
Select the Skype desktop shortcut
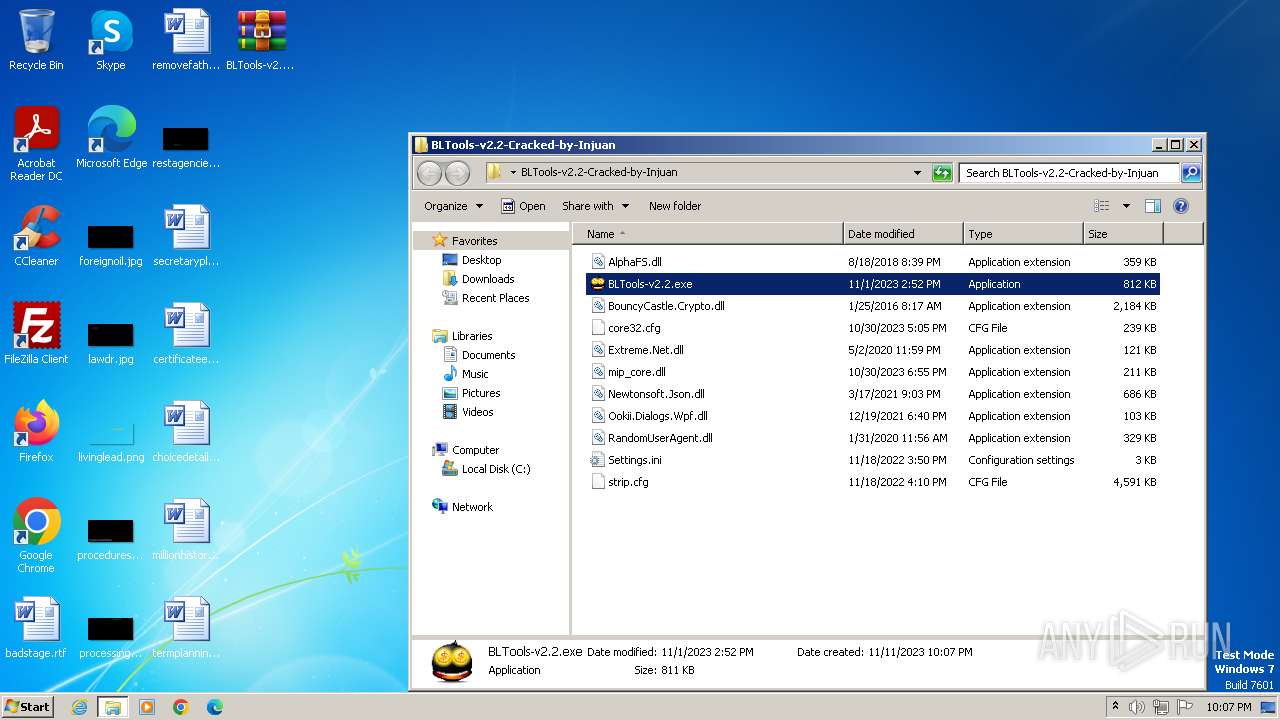(110, 41)
